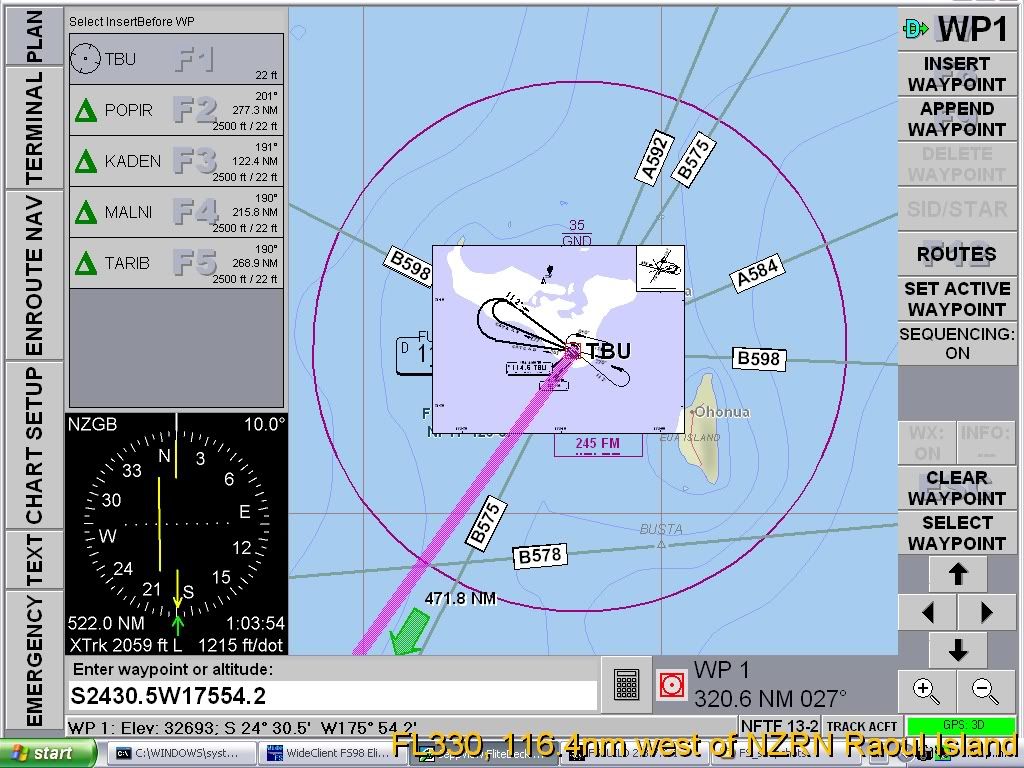Open the ENROUTE NAV tab
This screenshot has height=768, width=1024.
click(x=33, y=275)
